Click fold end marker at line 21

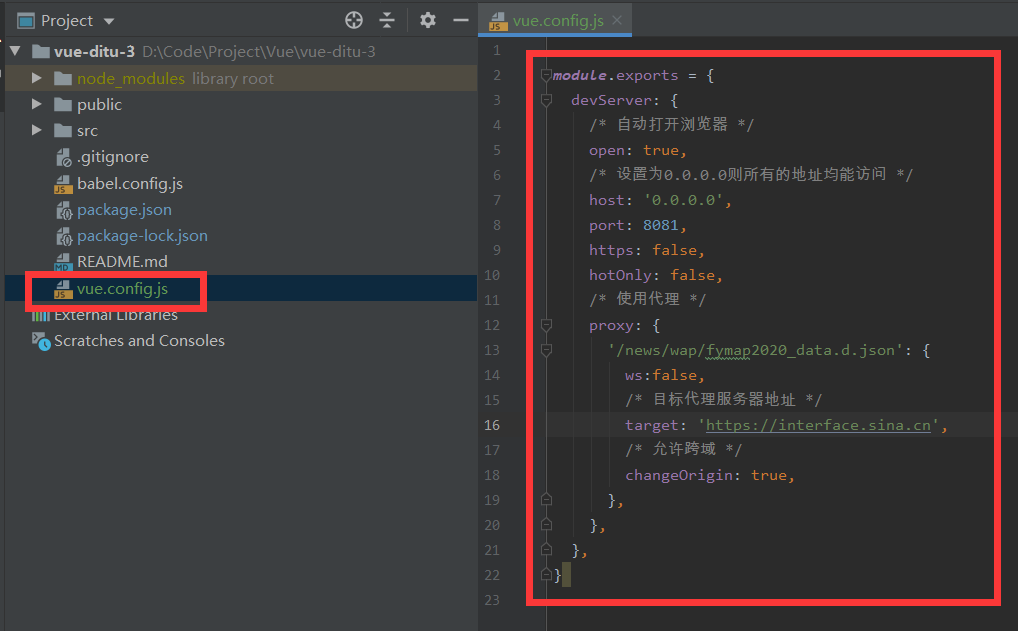(x=546, y=550)
